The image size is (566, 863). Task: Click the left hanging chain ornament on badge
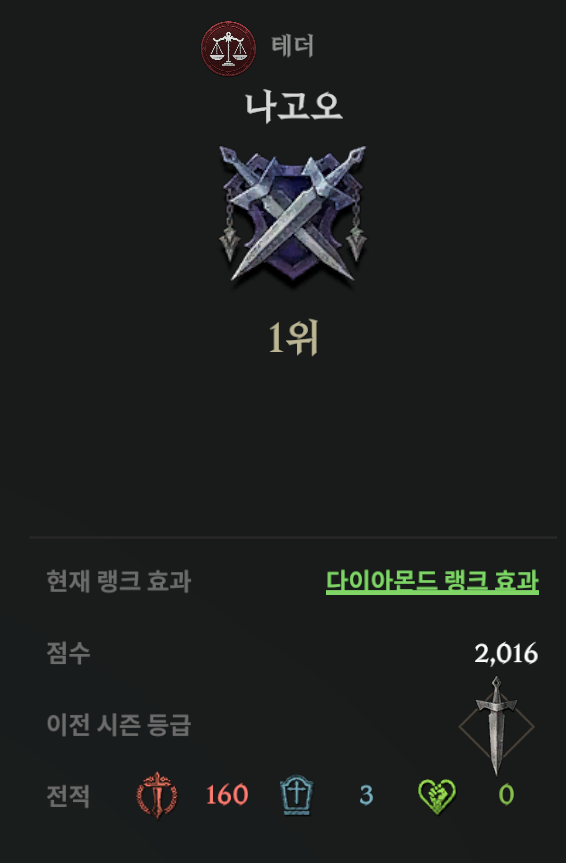click(x=231, y=227)
